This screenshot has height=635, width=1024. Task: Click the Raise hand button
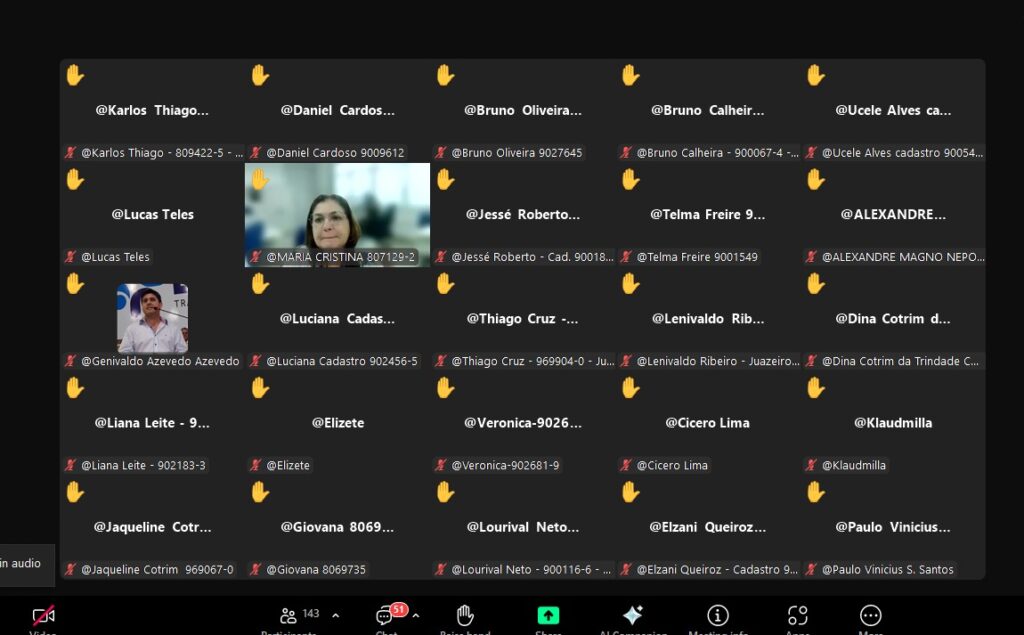coord(464,615)
